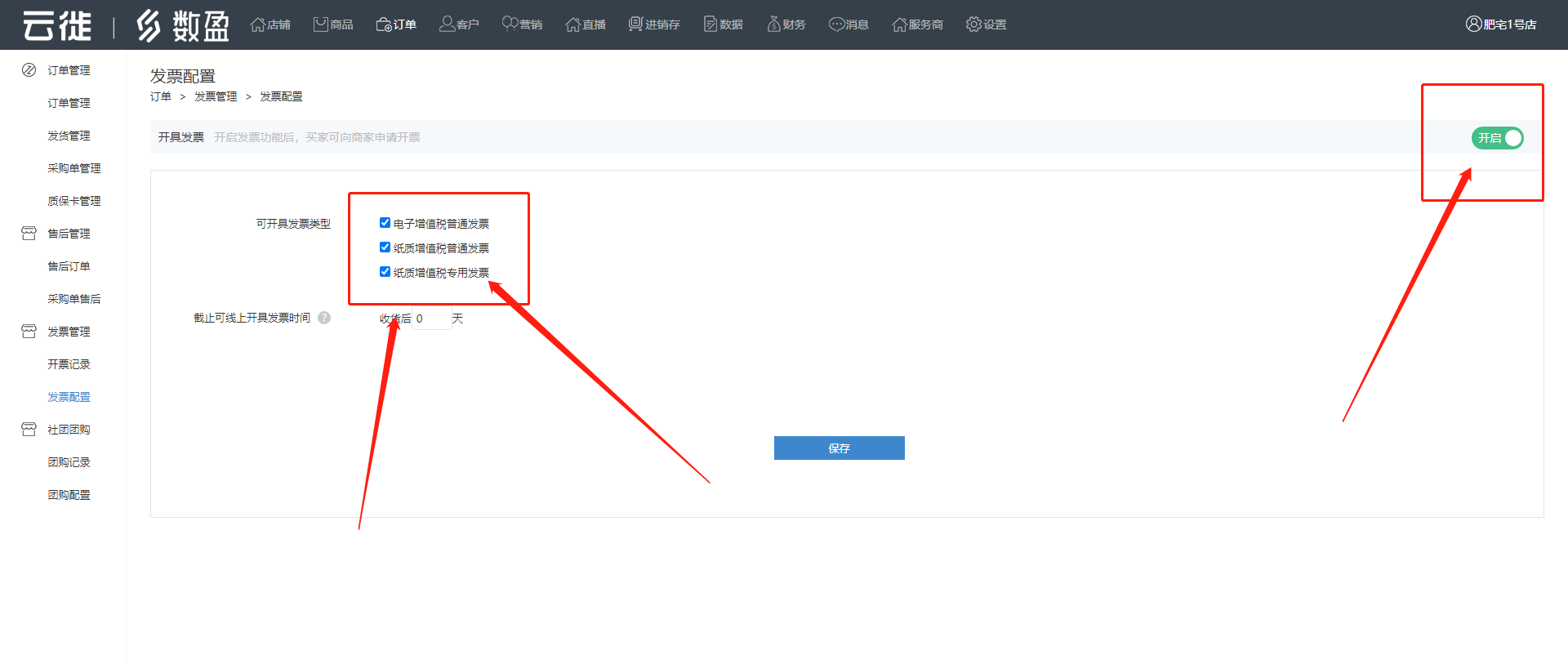Turn off the 开启 invoice toggle switch
This screenshot has width=1568, height=664.
1497,138
